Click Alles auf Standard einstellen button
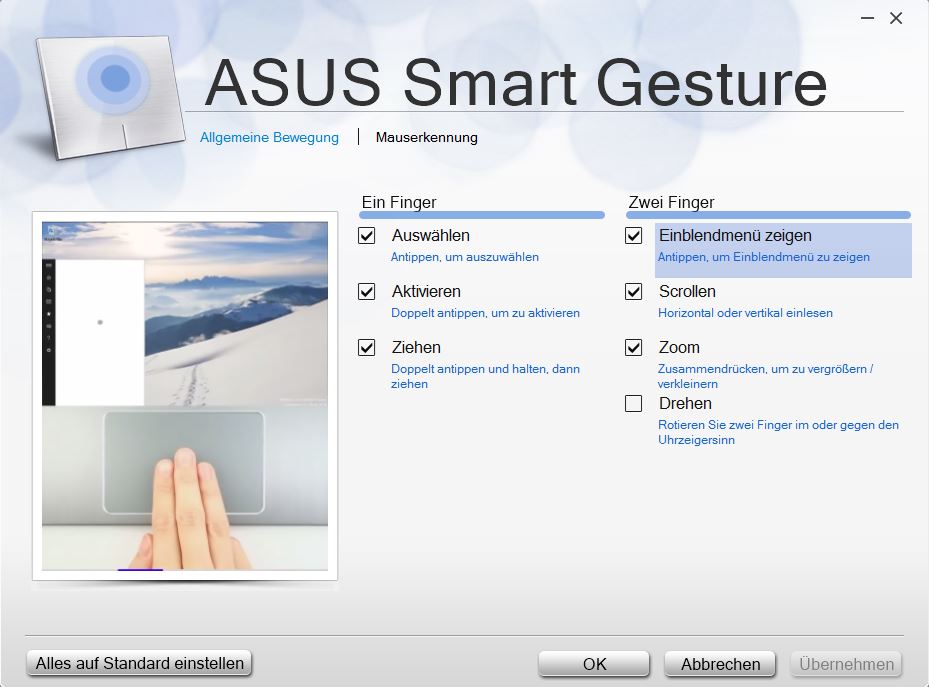Viewport: 929px width, 687px height. coord(139,663)
